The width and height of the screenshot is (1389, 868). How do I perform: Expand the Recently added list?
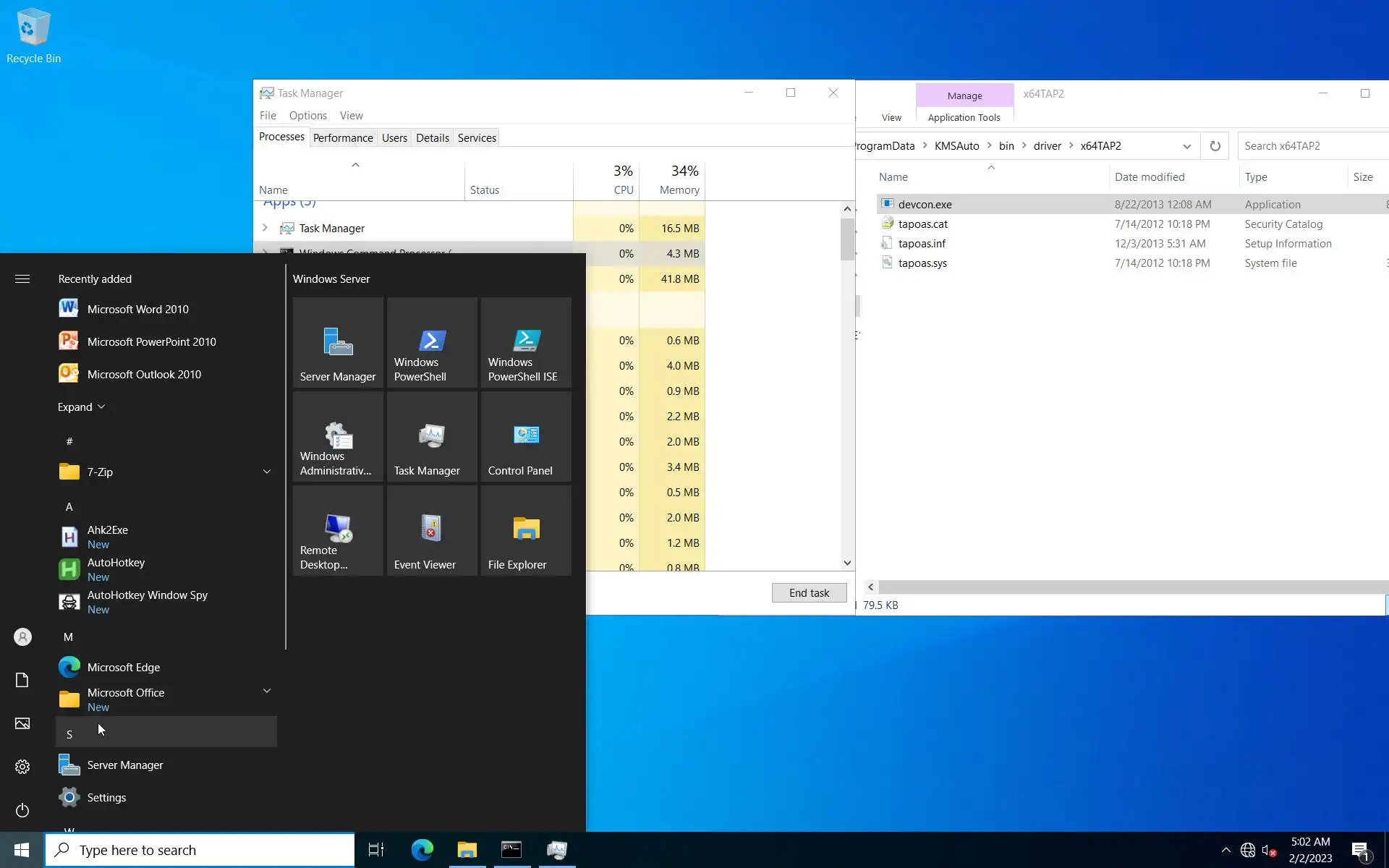pos(82,407)
